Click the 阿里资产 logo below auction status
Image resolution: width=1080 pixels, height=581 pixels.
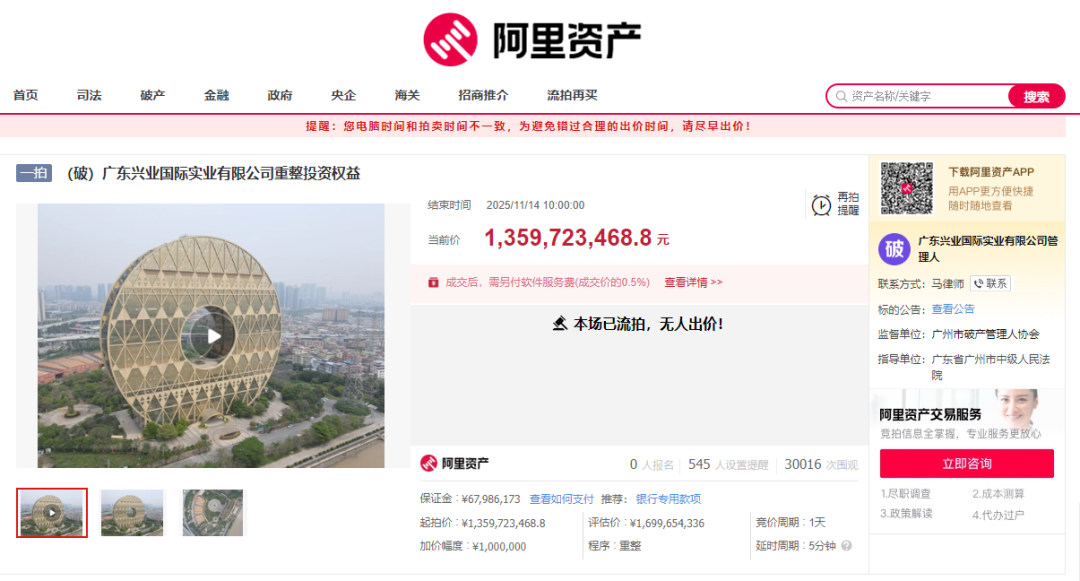[x=455, y=463]
